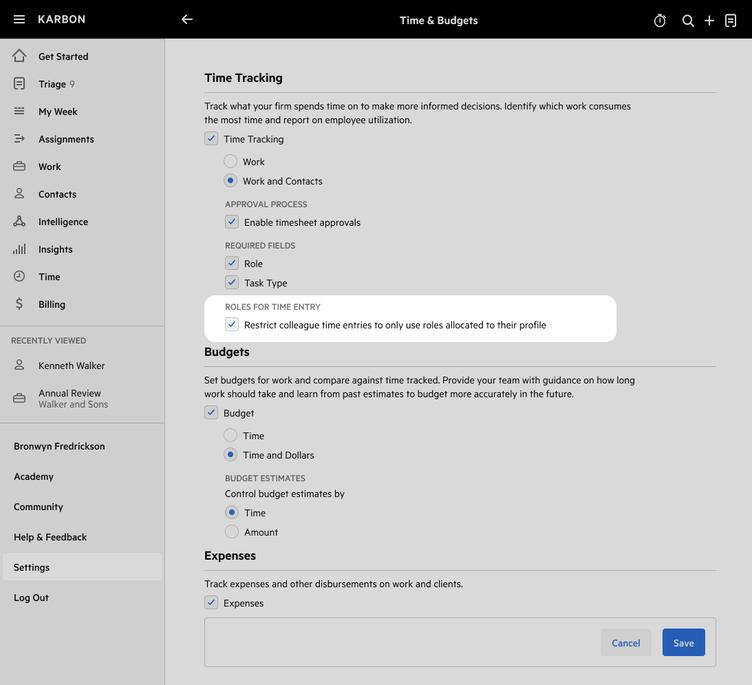Choose Time only budget radio
Viewport: 752px width, 685px height.
pos(231,436)
